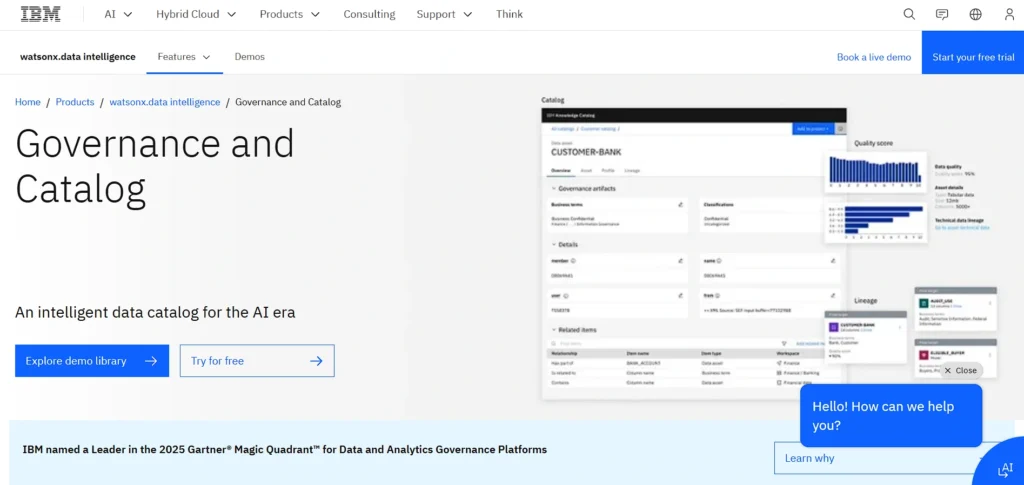The width and height of the screenshot is (1024, 485).
Task: Open the Consulting menu item
Action: pos(369,14)
